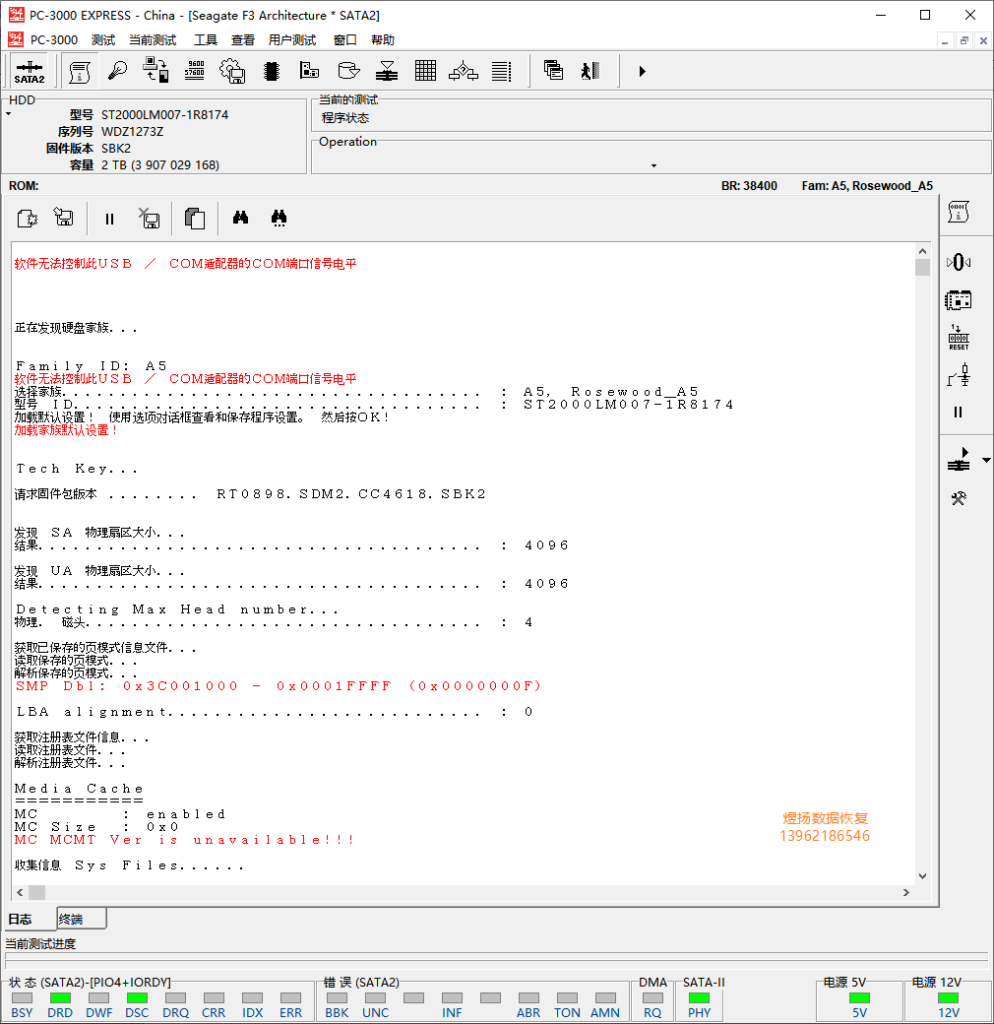The width and height of the screenshot is (994, 1024).
Task: Click the Fam: A5, Rosewood_A5 text
Action: [867, 186]
